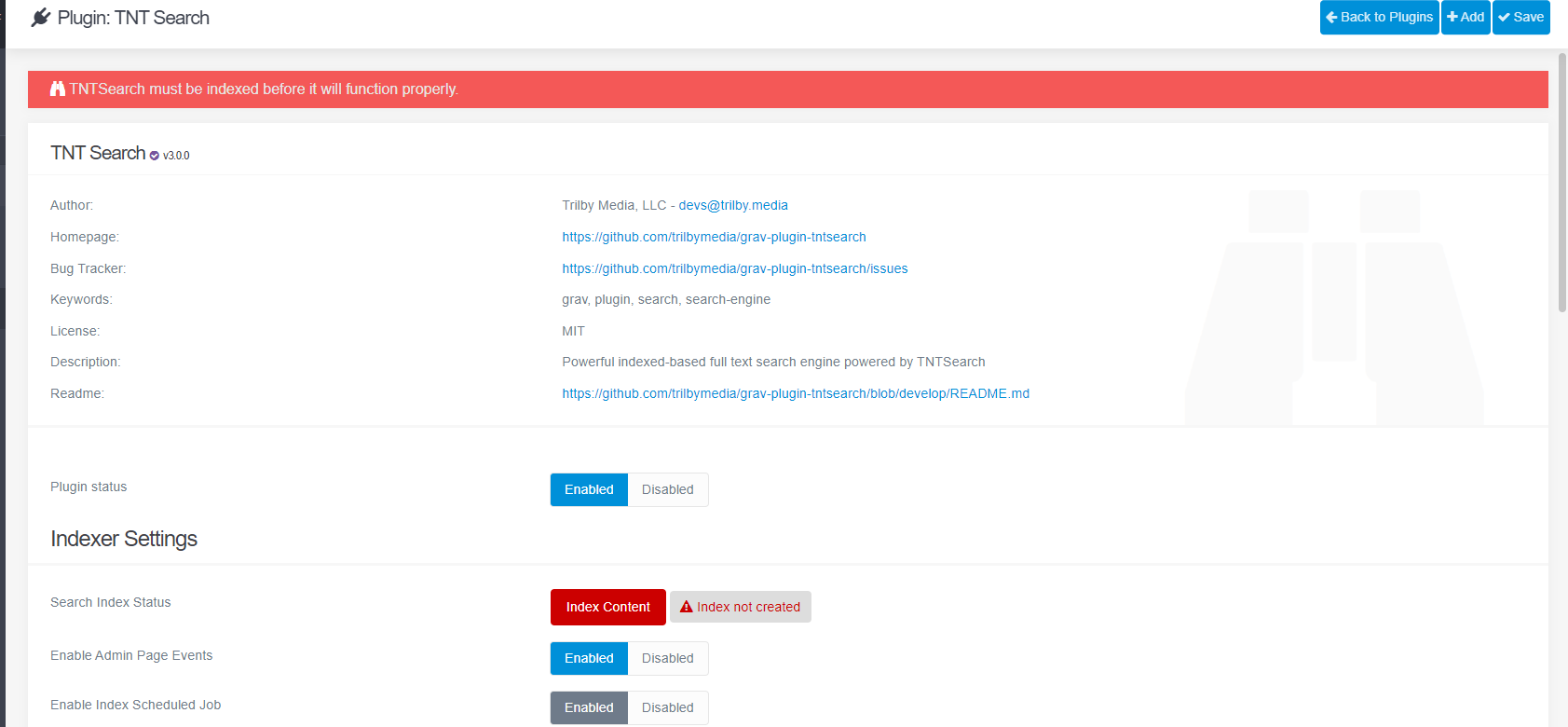Click the keywords 'grav, plugin, search, search-engine'
The height and width of the screenshot is (727, 1568).
[666, 299]
